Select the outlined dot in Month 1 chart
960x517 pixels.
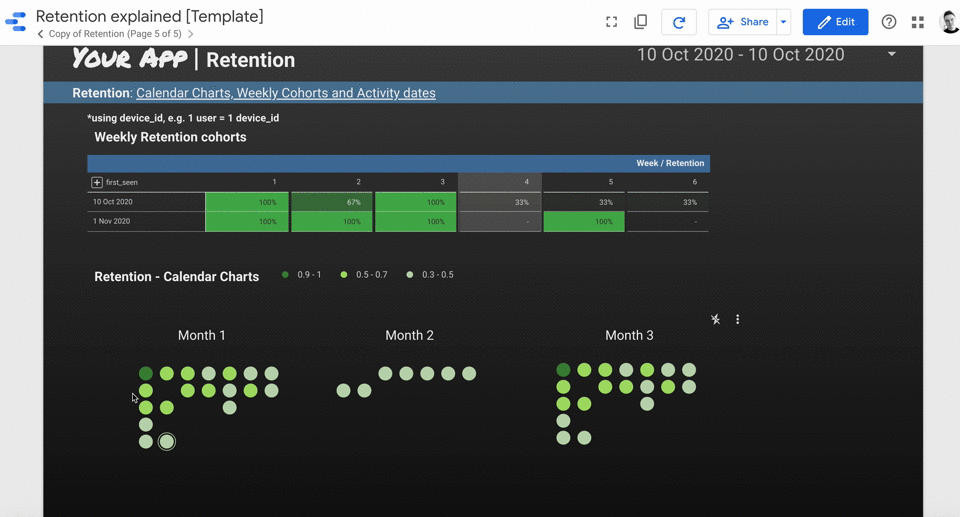tap(167, 441)
